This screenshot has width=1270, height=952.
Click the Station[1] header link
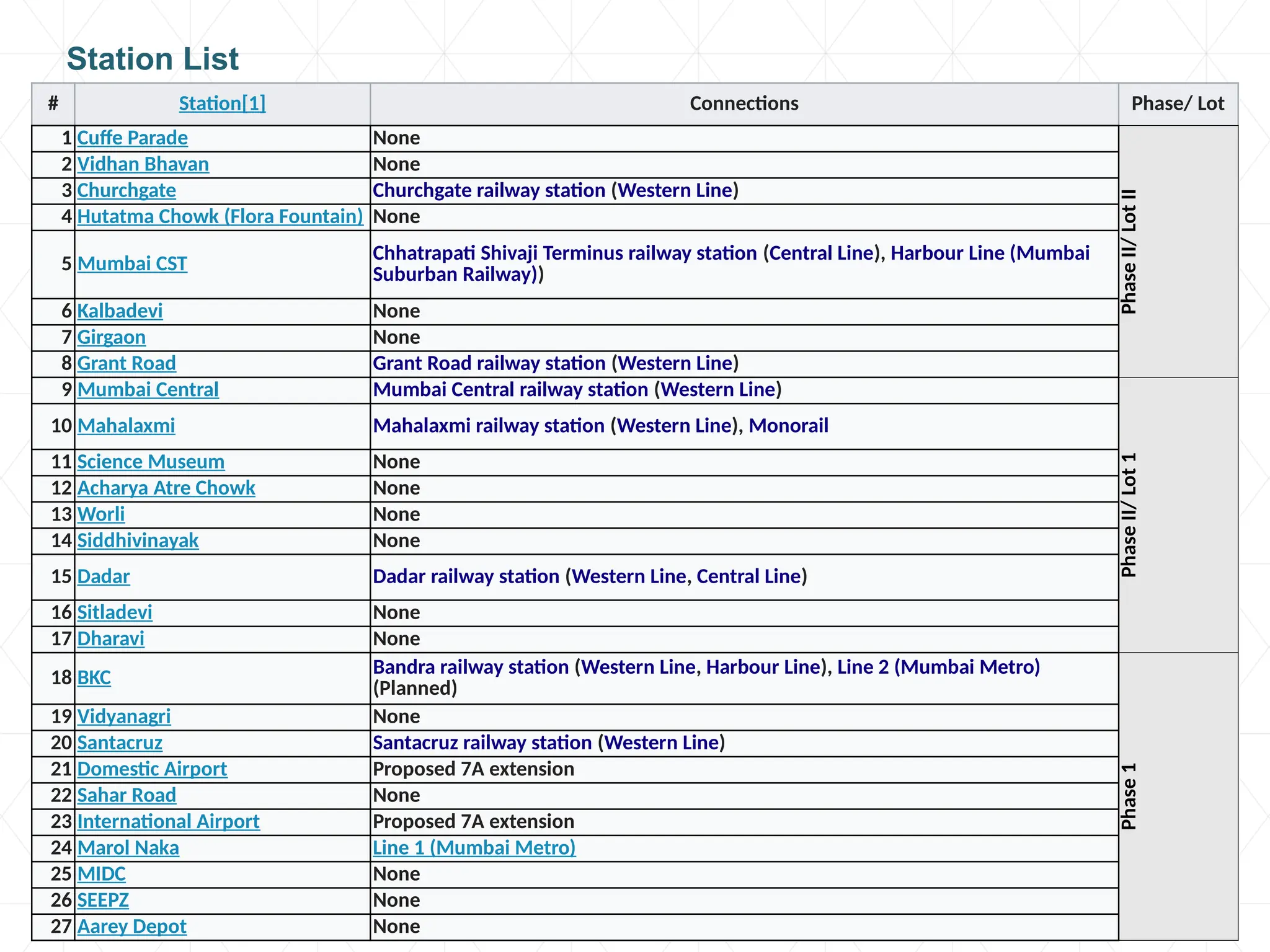click(x=222, y=104)
